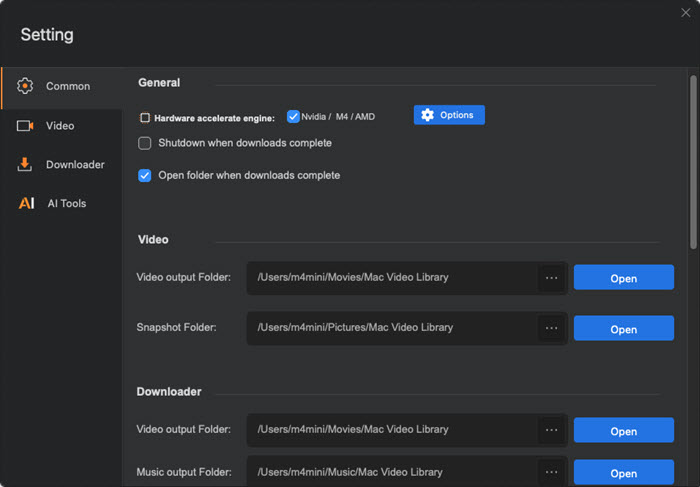700x487 pixels.
Task: Click the Downloader section heading in the settings pane
Action: [169, 391]
